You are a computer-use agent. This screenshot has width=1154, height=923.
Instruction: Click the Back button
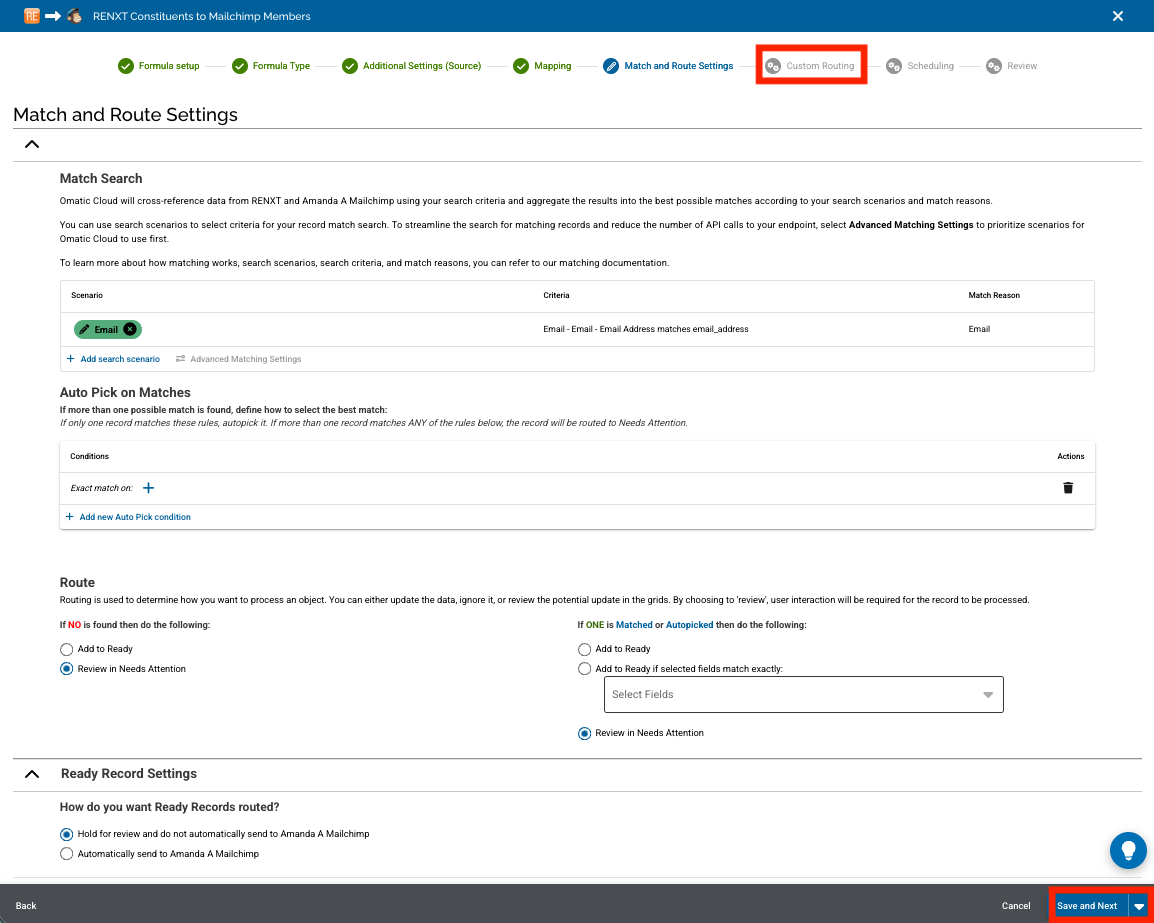point(26,906)
